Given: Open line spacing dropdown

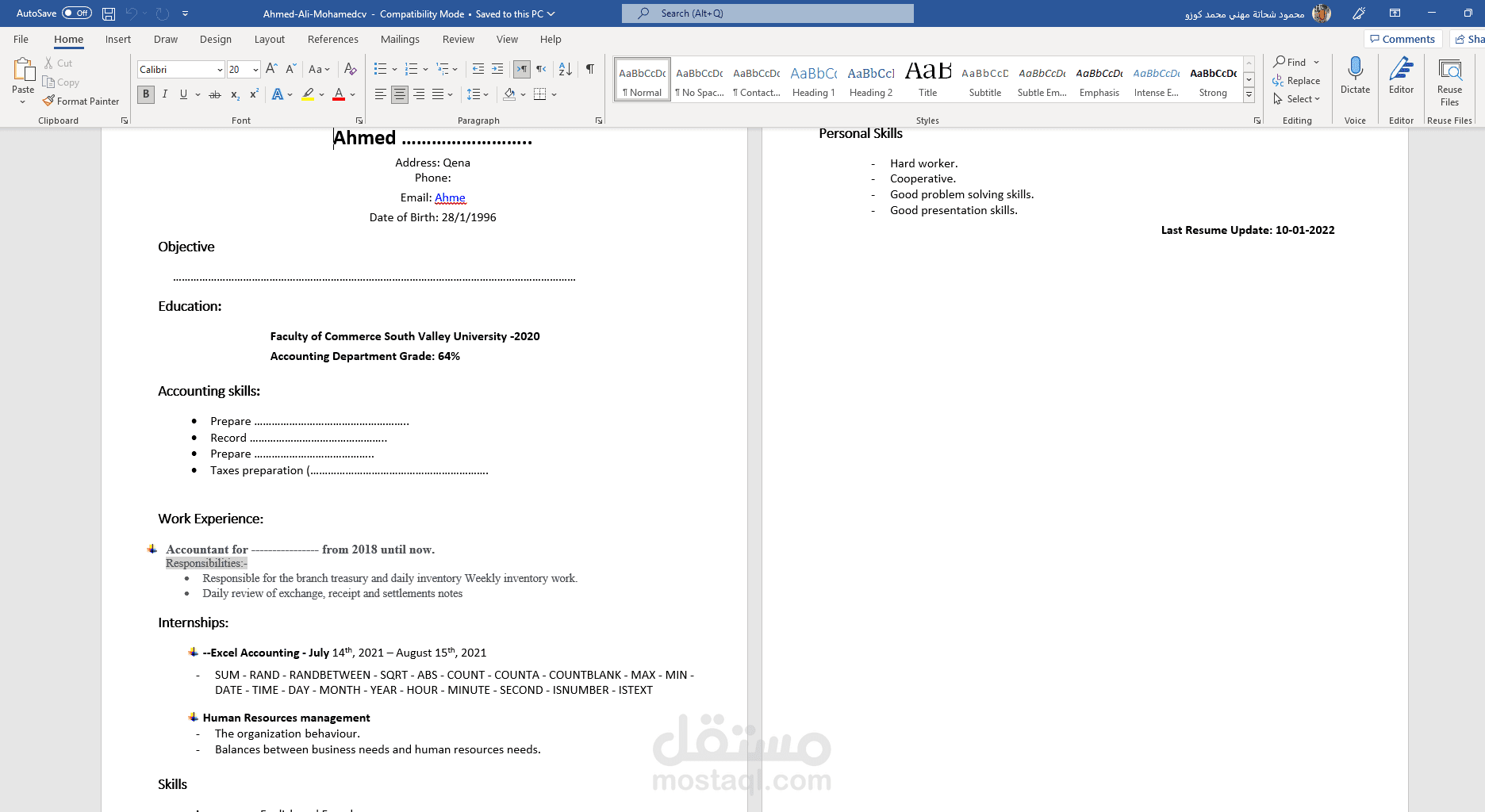Looking at the screenshot, I should 486,94.
